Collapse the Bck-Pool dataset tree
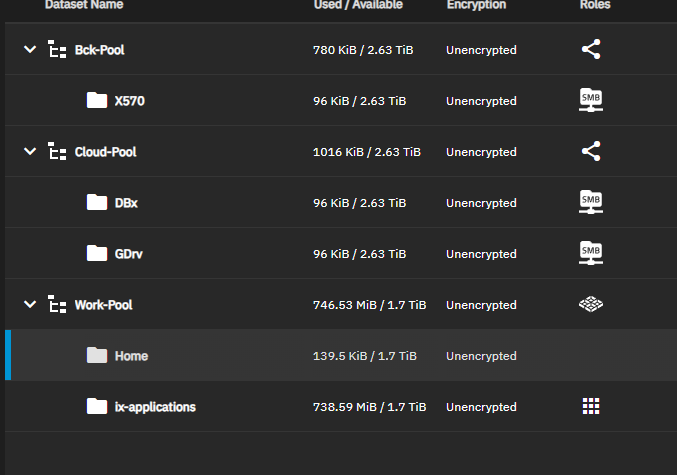This screenshot has width=677, height=475. point(30,49)
